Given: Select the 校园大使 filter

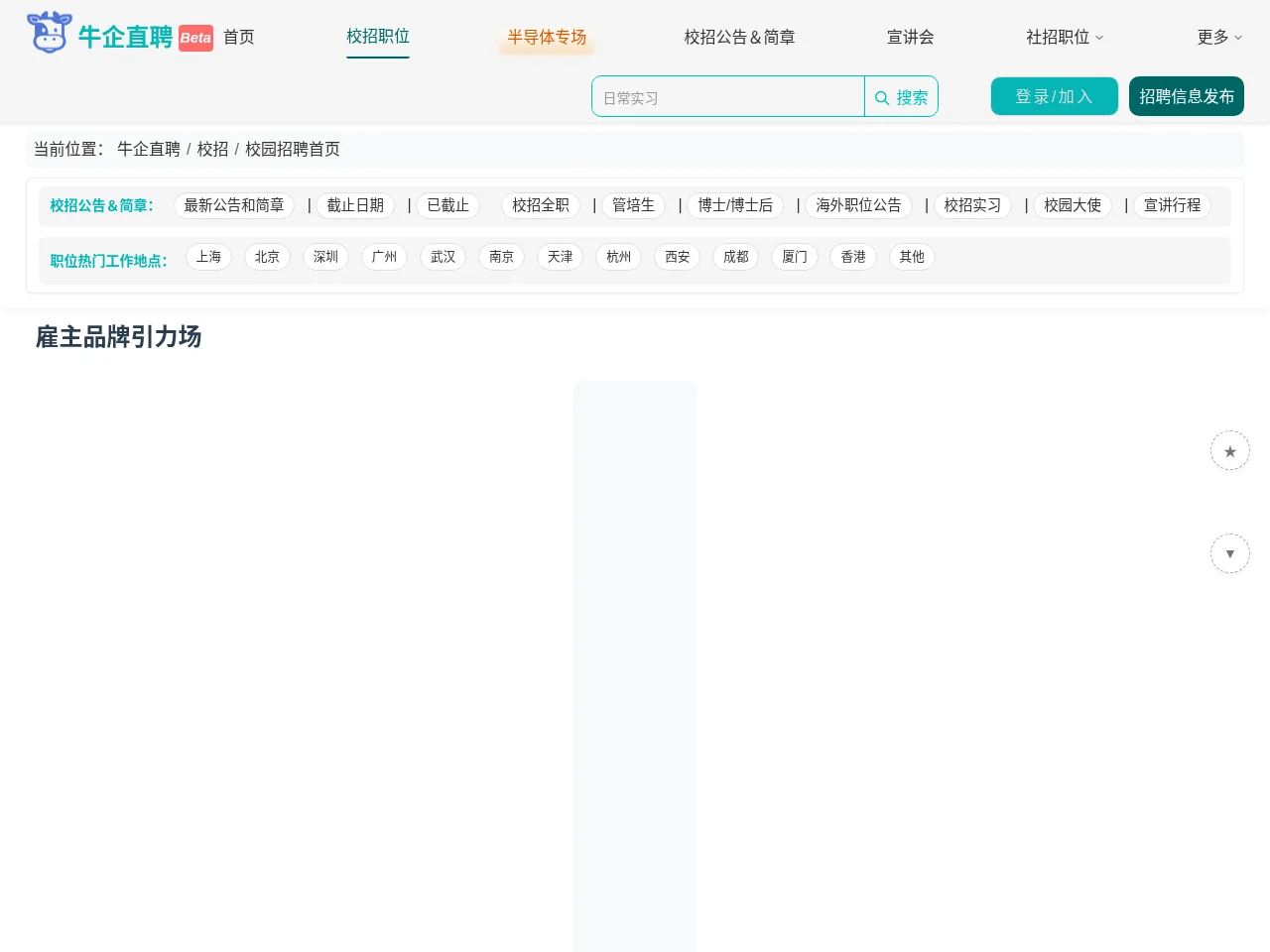Looking at the screenshot, I should [1073, 205].
